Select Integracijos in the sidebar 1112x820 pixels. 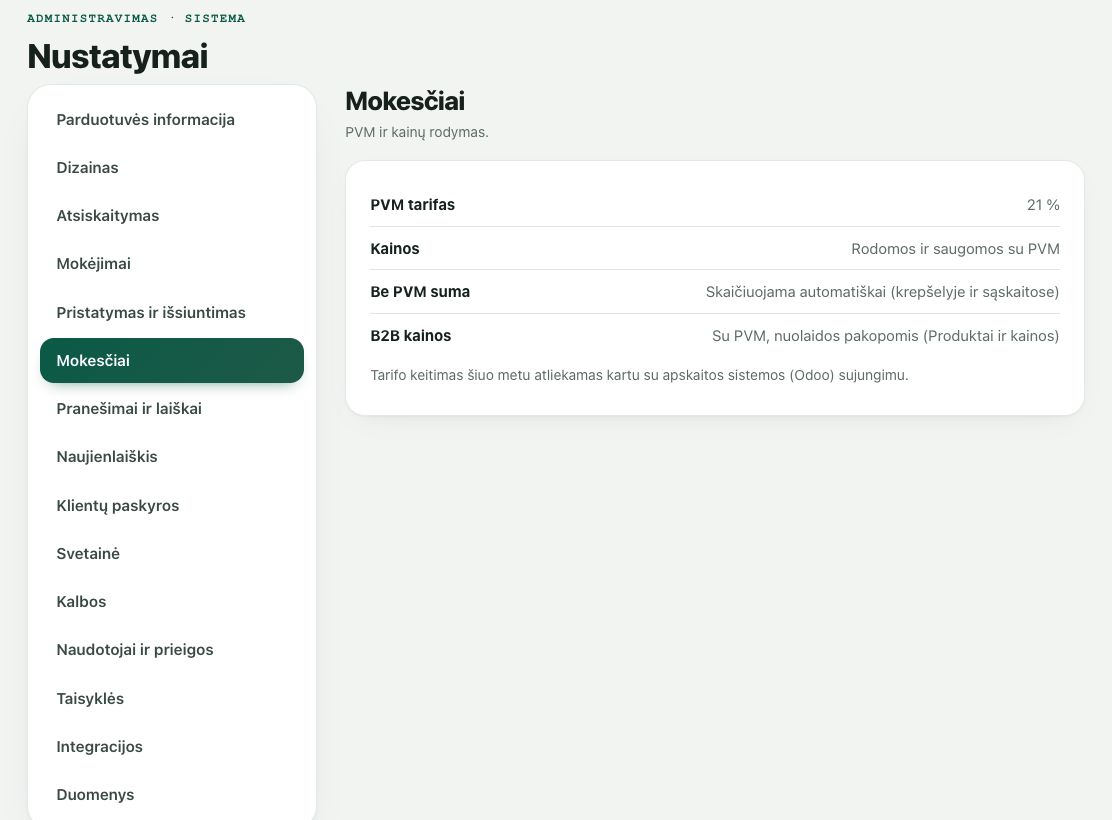(172, 747)
